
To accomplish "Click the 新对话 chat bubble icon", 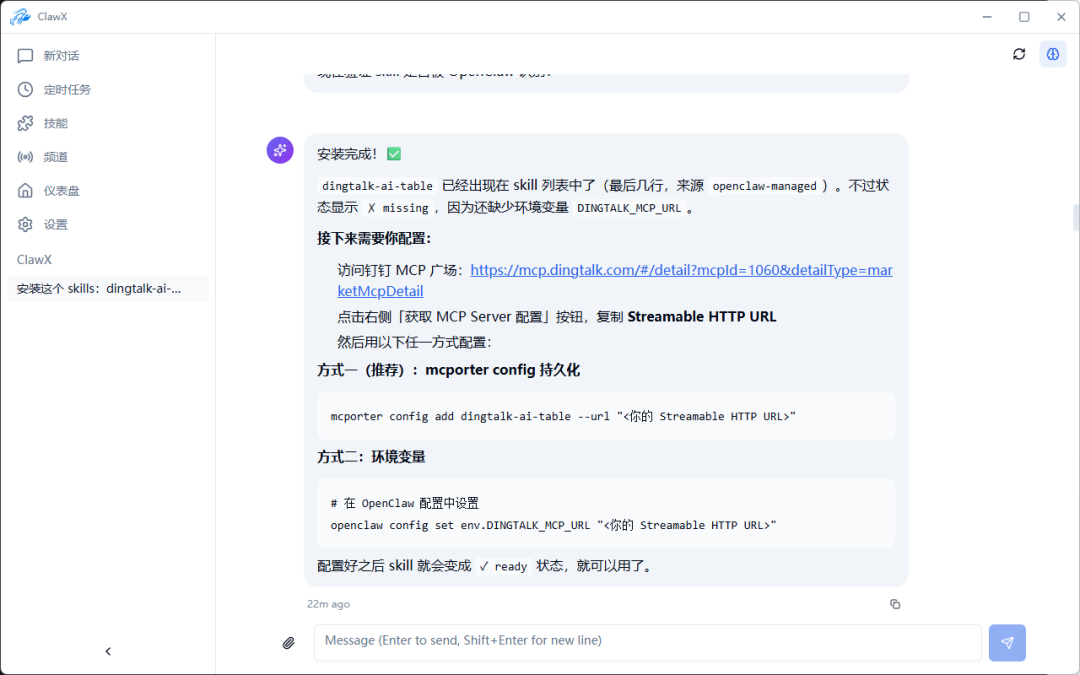I will tap(25, 56).
